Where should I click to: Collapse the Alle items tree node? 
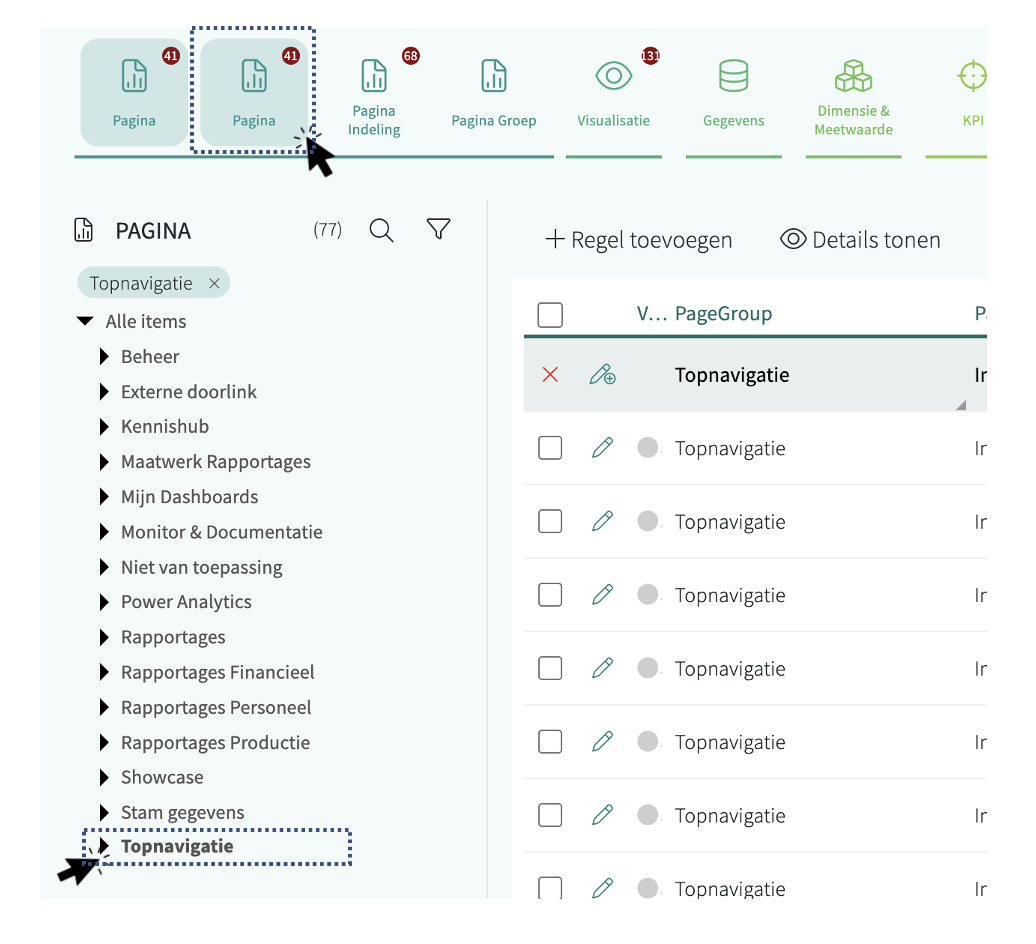(85, 322)
